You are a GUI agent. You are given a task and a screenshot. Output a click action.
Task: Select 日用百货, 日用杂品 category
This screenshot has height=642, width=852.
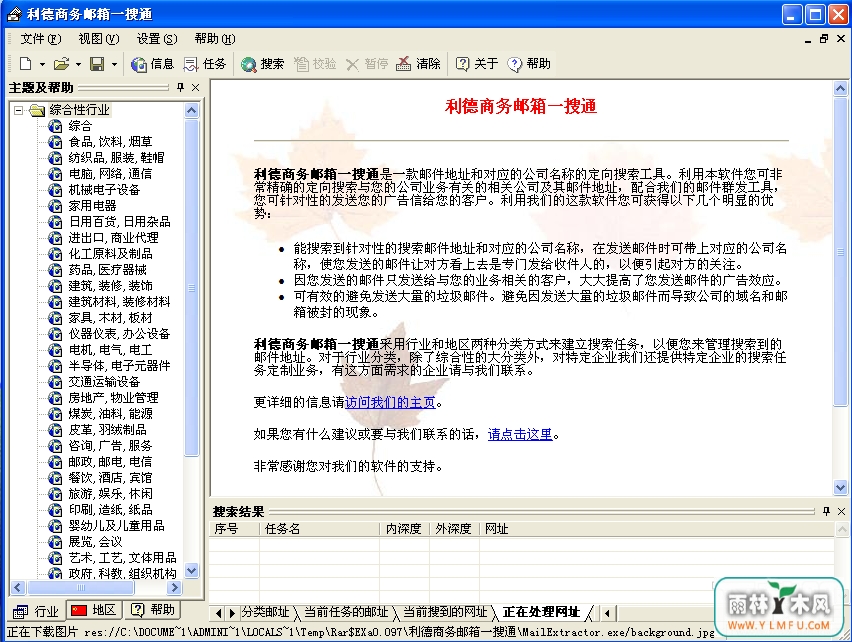click(120, 222)
